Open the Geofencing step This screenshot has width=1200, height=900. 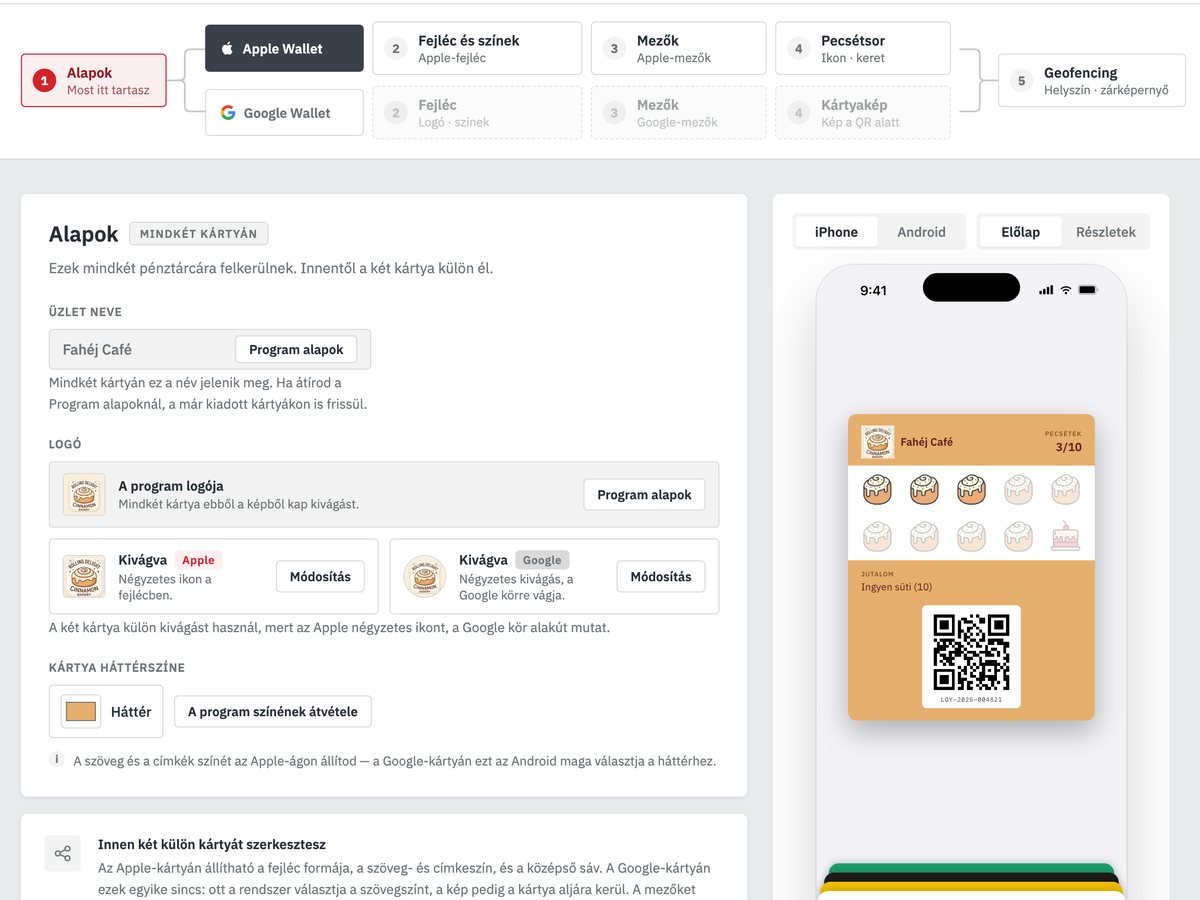pyautogui.click(x=1091, y=81)
